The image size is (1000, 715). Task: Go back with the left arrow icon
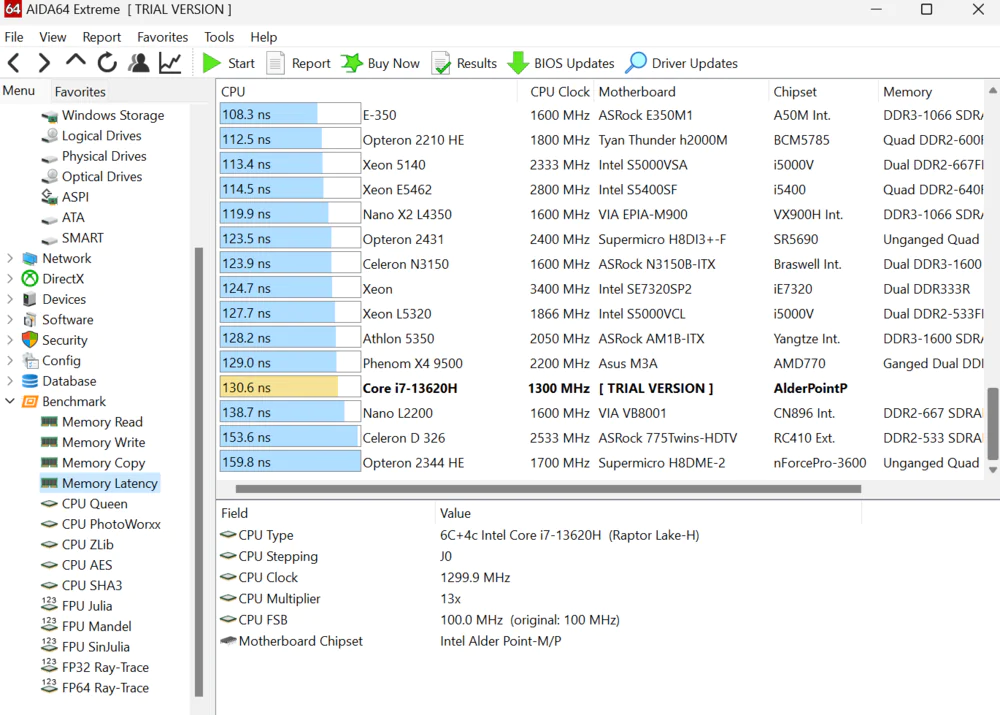point(14,63)
